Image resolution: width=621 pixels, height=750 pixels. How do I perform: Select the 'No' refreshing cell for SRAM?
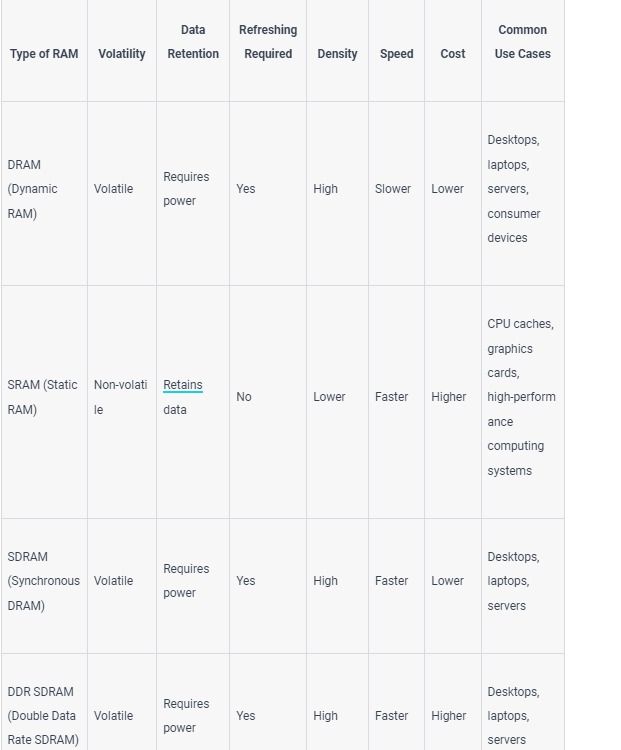click(244, 397)
